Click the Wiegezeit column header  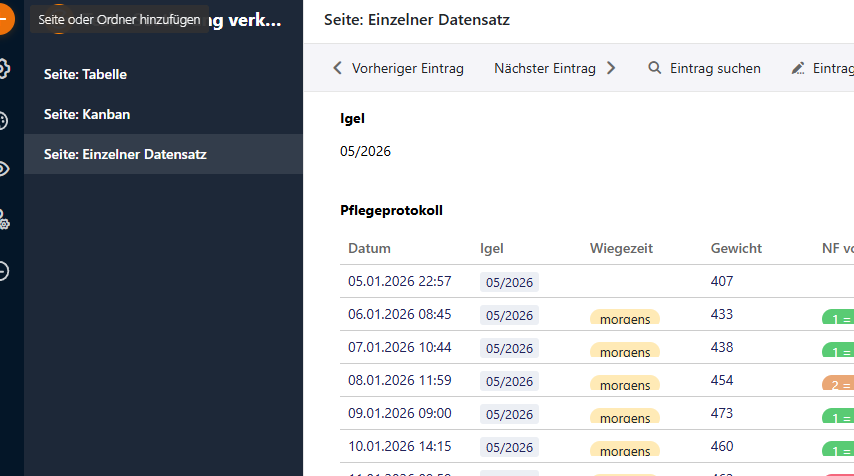coord(621,248)
